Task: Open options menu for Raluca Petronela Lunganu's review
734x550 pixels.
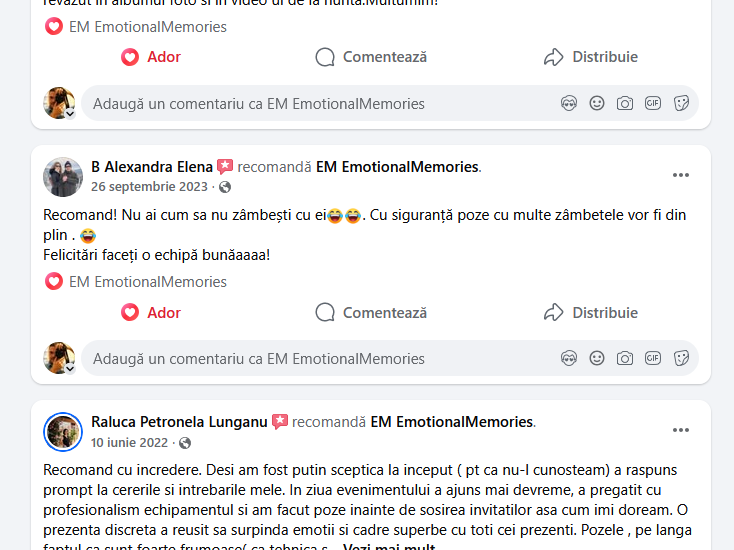Action: pyautogui.click(x=681, y=430)
